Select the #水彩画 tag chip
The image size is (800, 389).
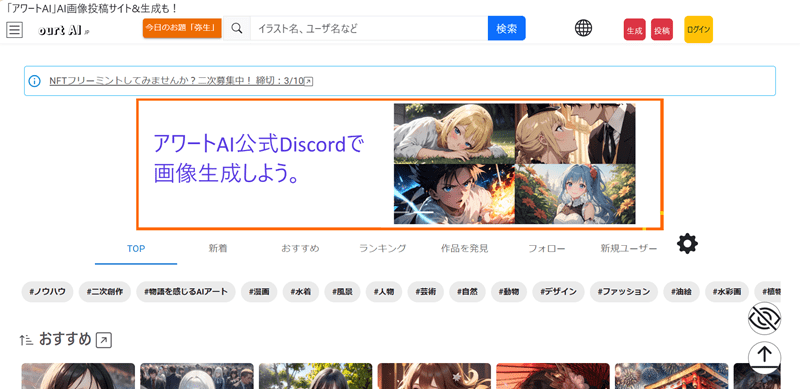coord(727,292)
